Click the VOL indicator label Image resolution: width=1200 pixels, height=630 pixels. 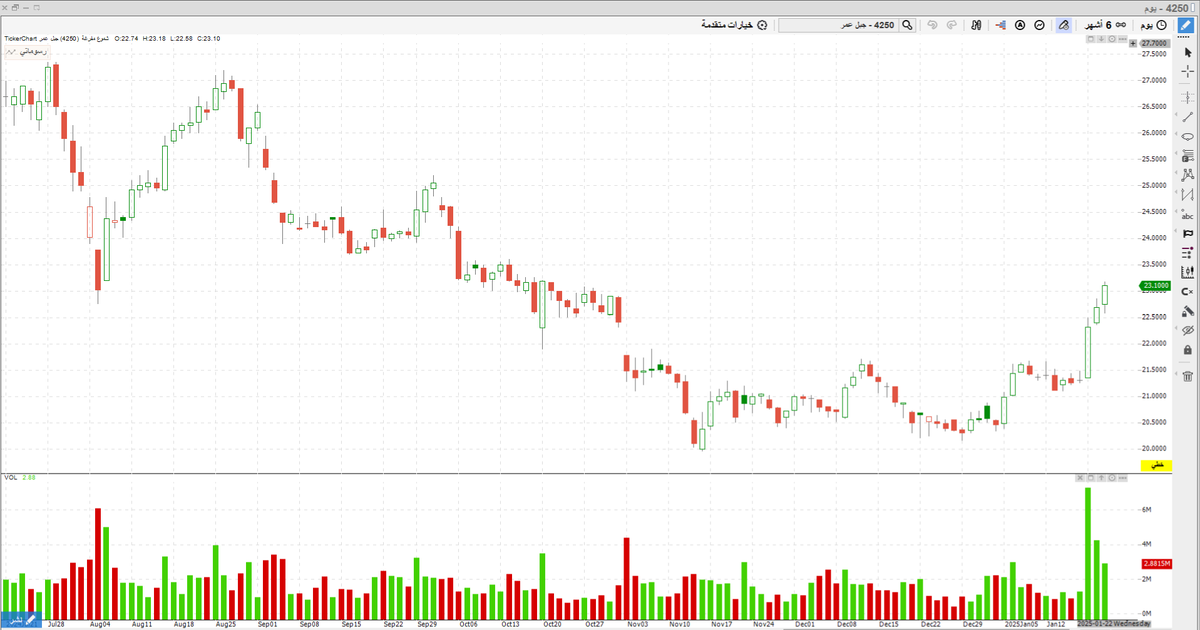(x=12, y=479)
